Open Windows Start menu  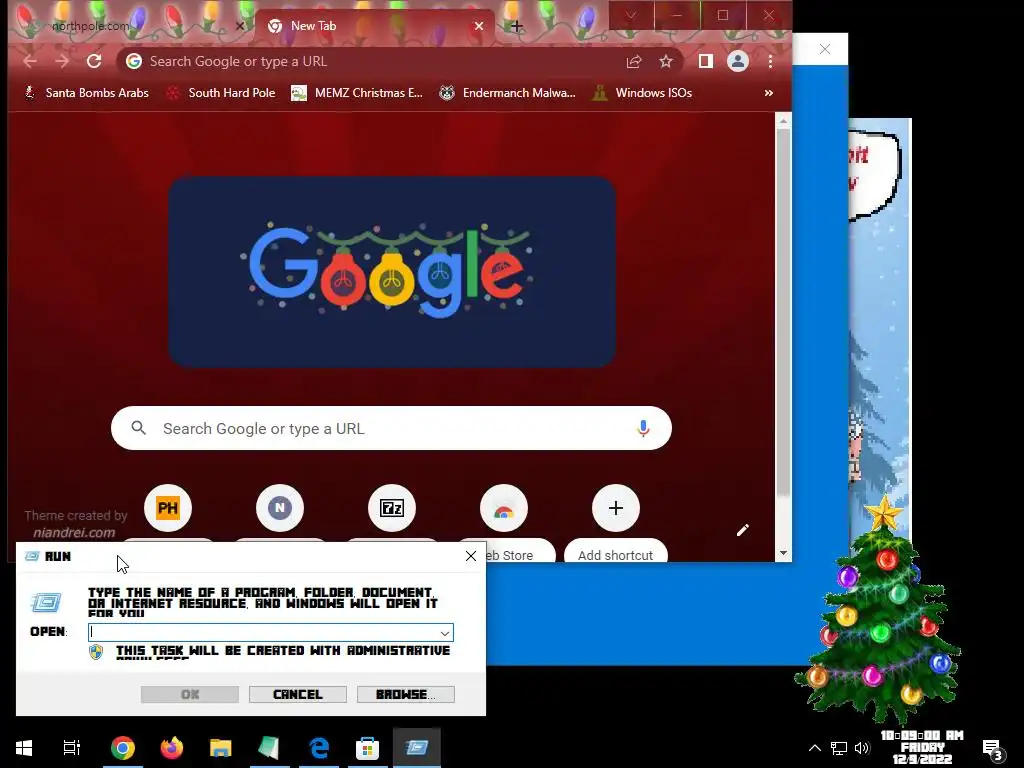(24, 748)
